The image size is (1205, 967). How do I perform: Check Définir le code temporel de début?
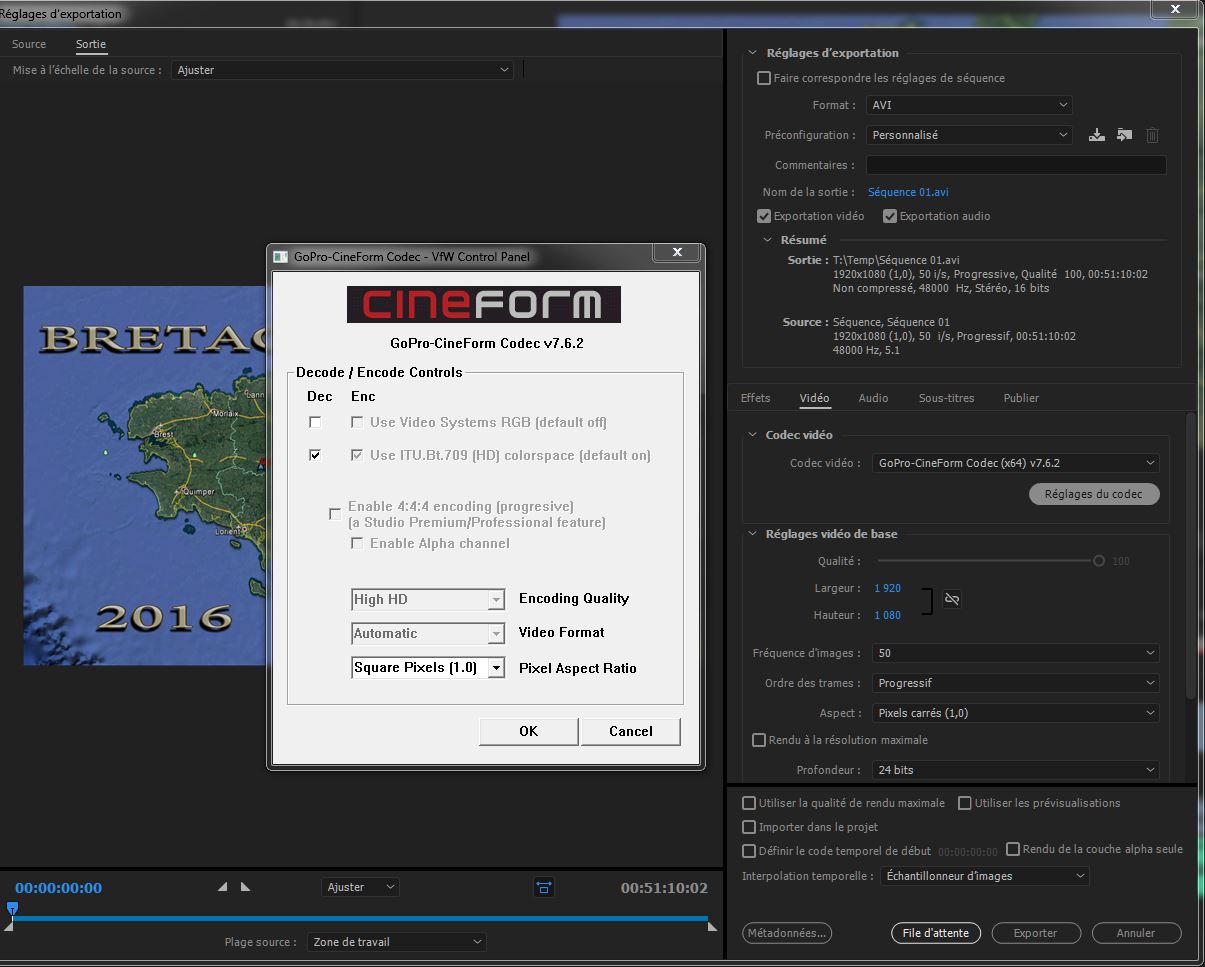click(x=749, y=851)
